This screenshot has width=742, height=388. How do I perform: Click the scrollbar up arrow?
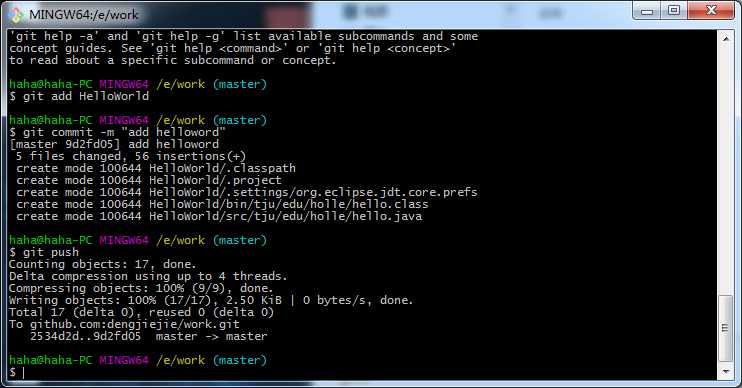(x=725, y=38)
